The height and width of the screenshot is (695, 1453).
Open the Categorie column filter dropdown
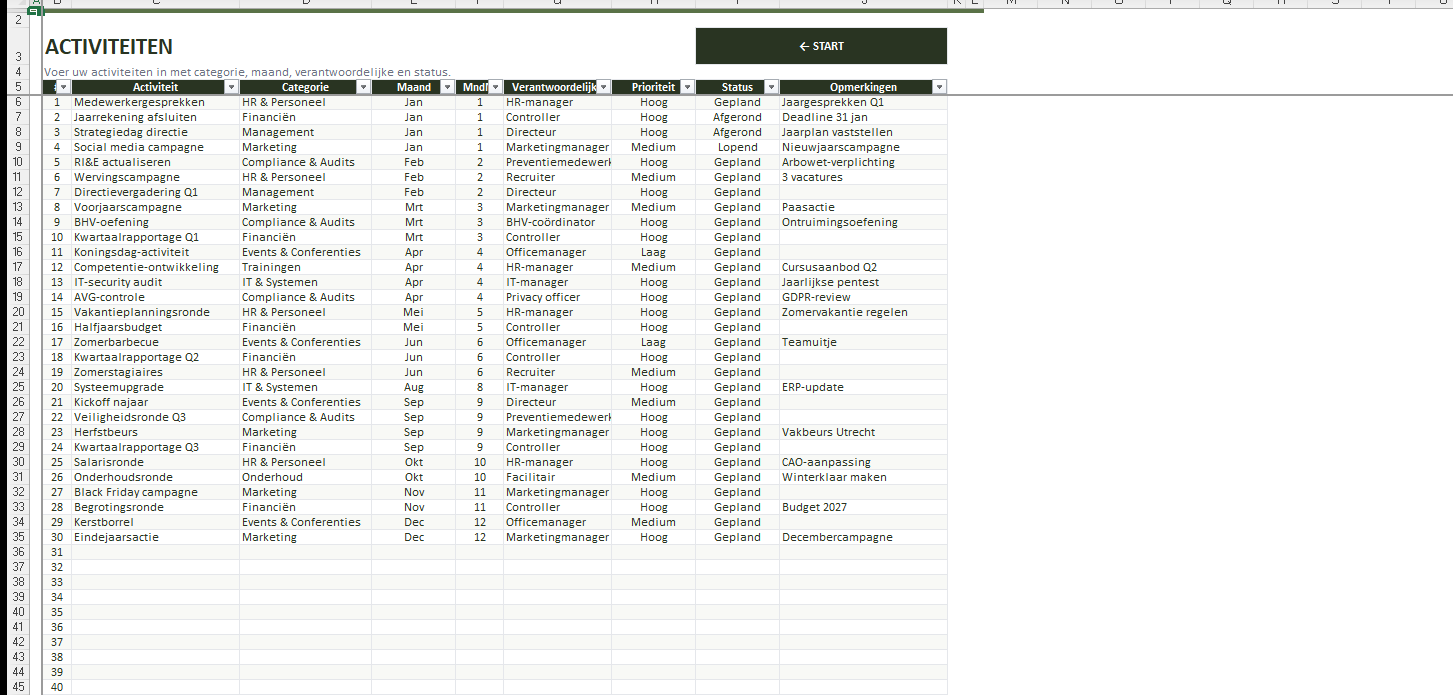[x=363, y=88]
